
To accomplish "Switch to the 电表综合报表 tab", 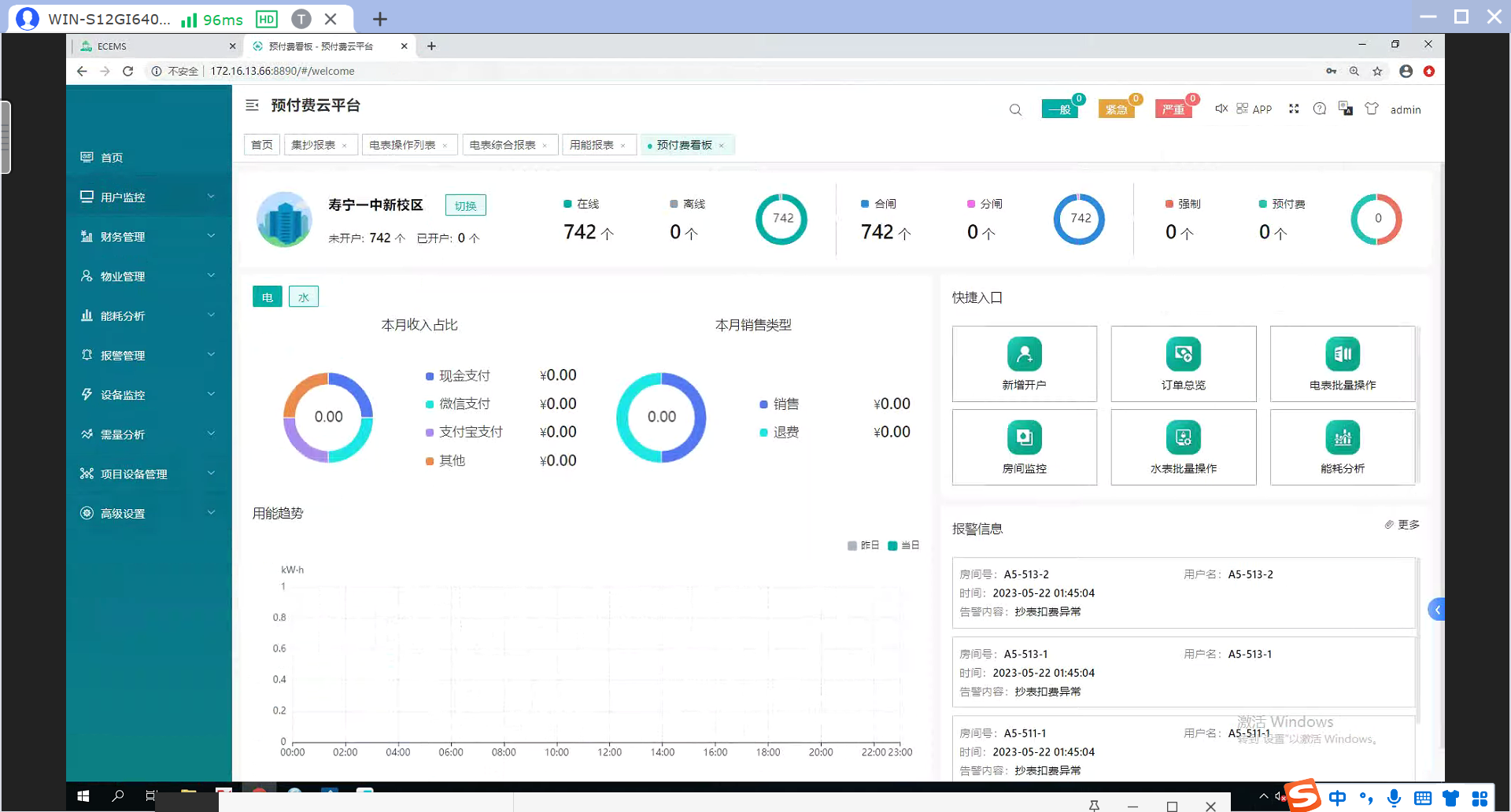I will pos(502,145).
